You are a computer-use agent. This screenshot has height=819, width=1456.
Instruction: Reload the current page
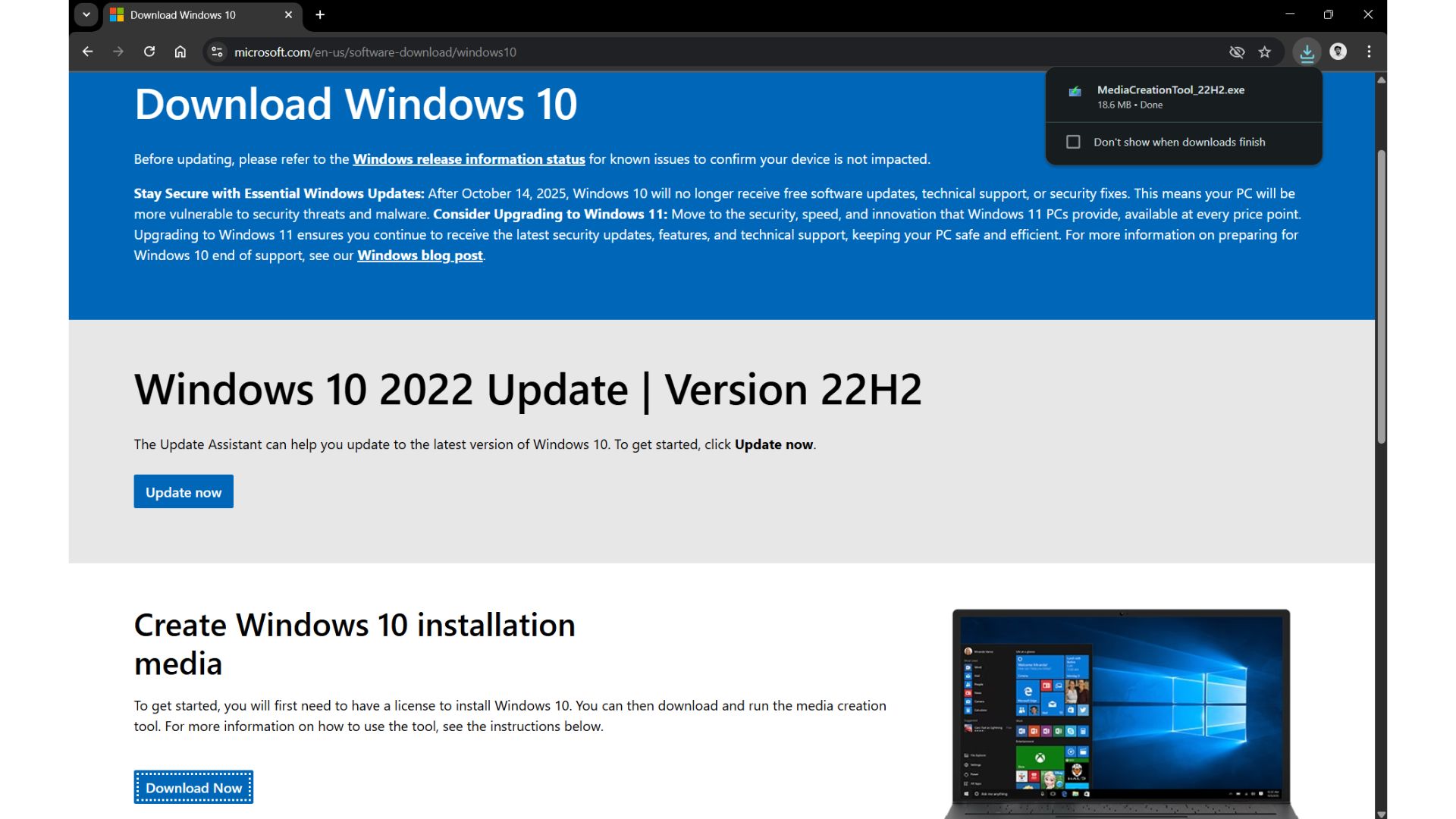[149, 52]
